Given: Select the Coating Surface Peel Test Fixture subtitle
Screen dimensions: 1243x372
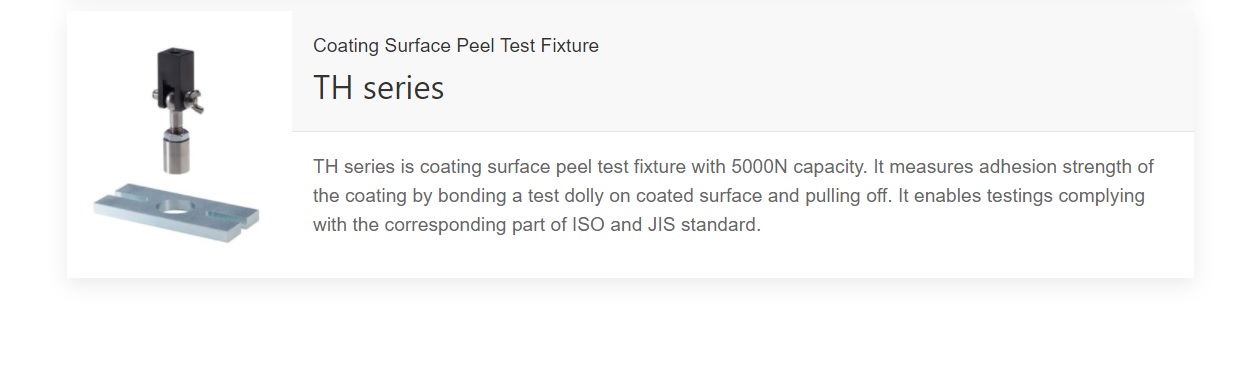Looking at the screenshot, I should [x=456, y=45].
